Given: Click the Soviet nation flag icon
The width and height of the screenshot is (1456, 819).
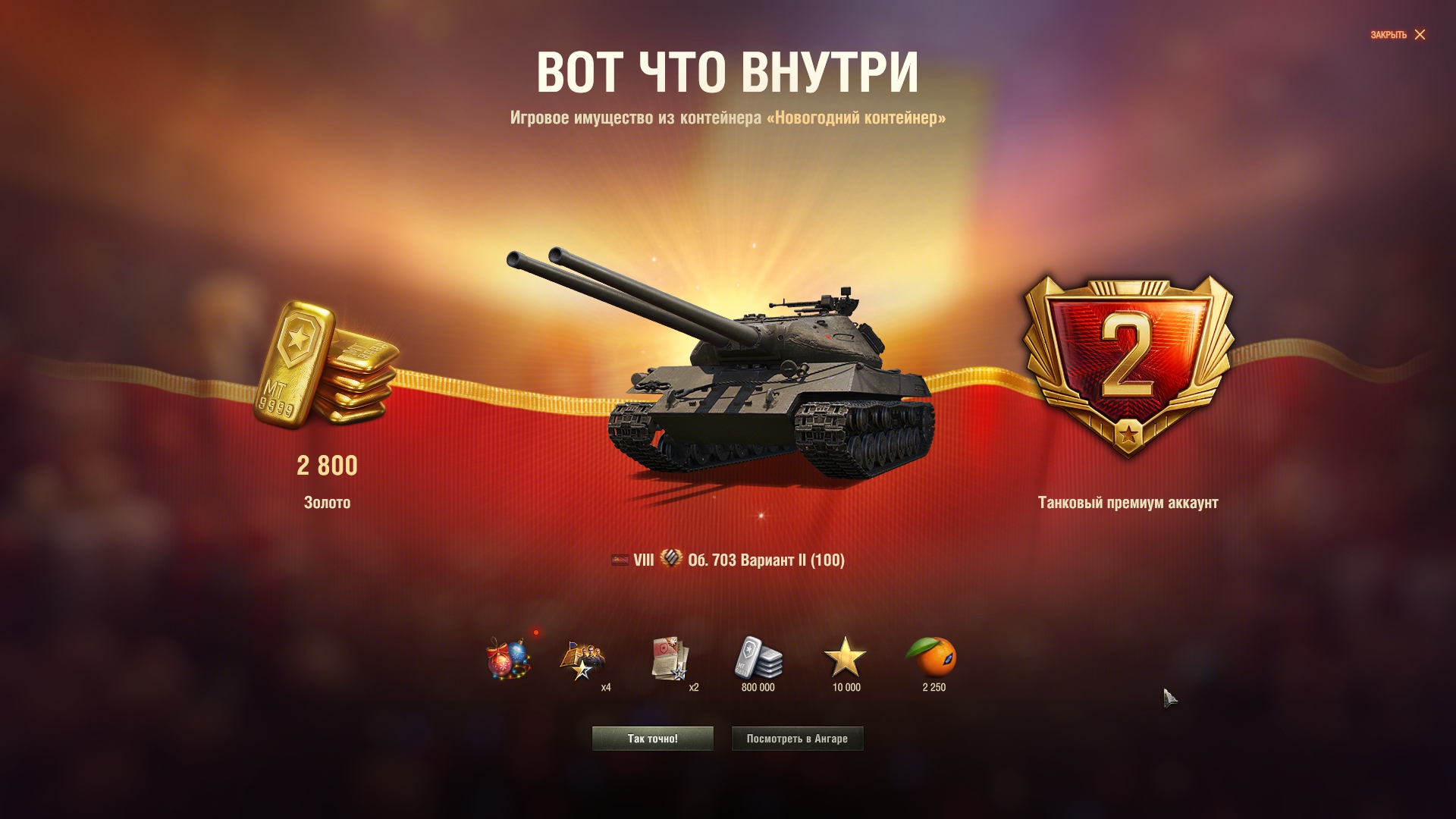Looking at the screenshot, I should 620,560.
